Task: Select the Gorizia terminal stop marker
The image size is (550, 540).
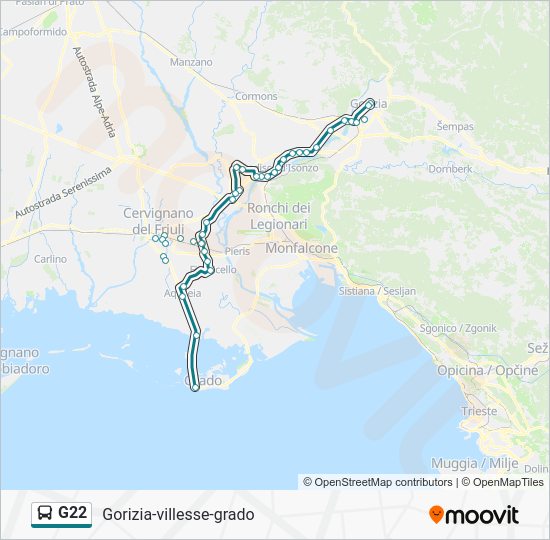Action: (x=369, y=105)
